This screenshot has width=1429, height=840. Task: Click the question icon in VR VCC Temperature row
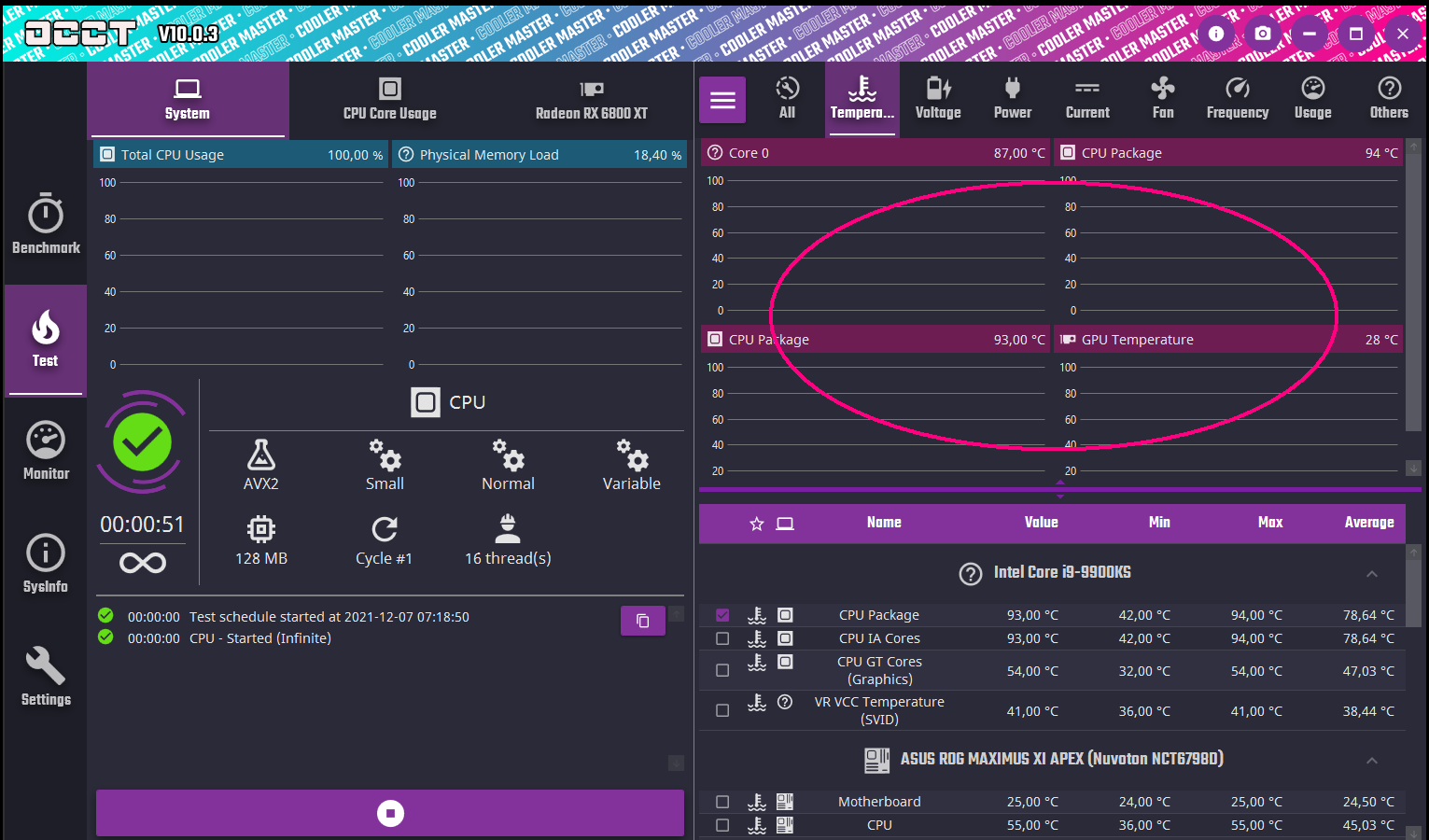coord(785,702)
